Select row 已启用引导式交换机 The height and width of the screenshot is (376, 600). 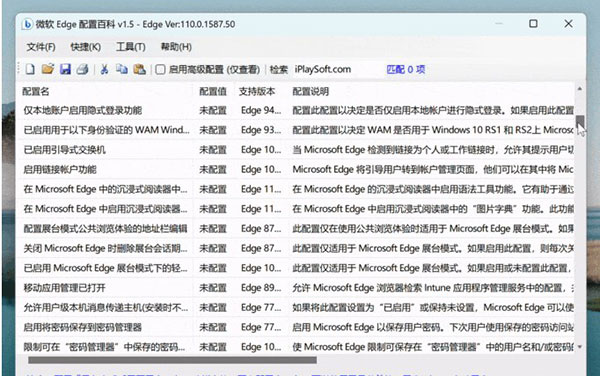[295, 150]
